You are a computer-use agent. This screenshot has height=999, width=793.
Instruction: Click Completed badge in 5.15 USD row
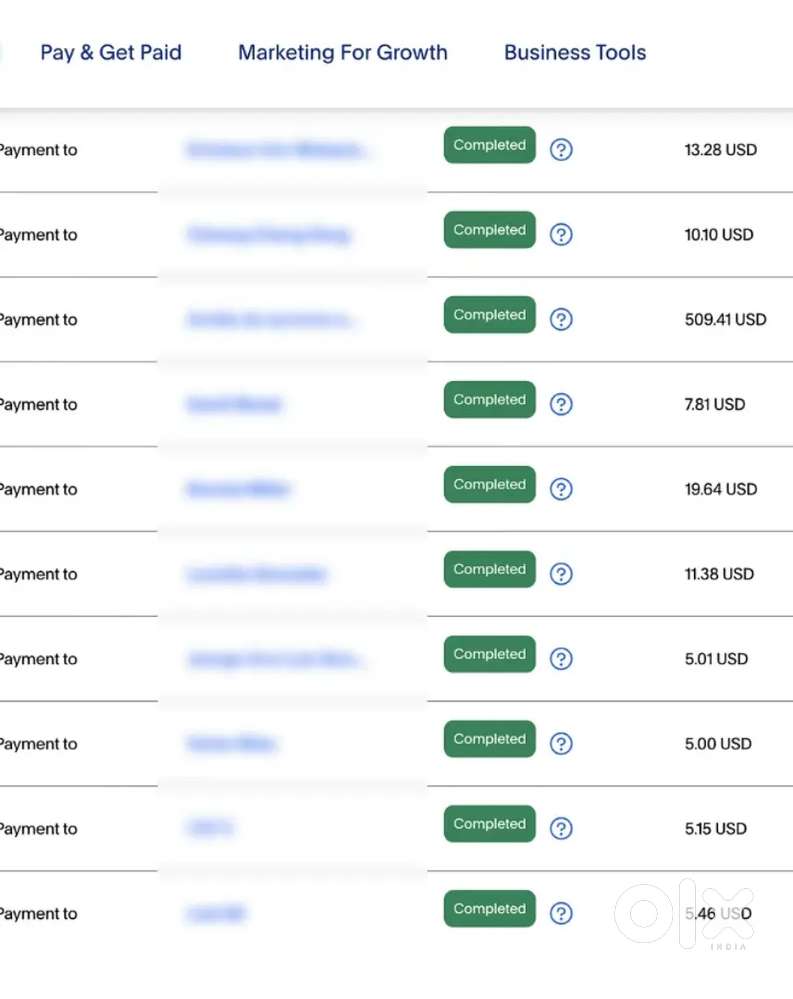[x=490, y=824]
